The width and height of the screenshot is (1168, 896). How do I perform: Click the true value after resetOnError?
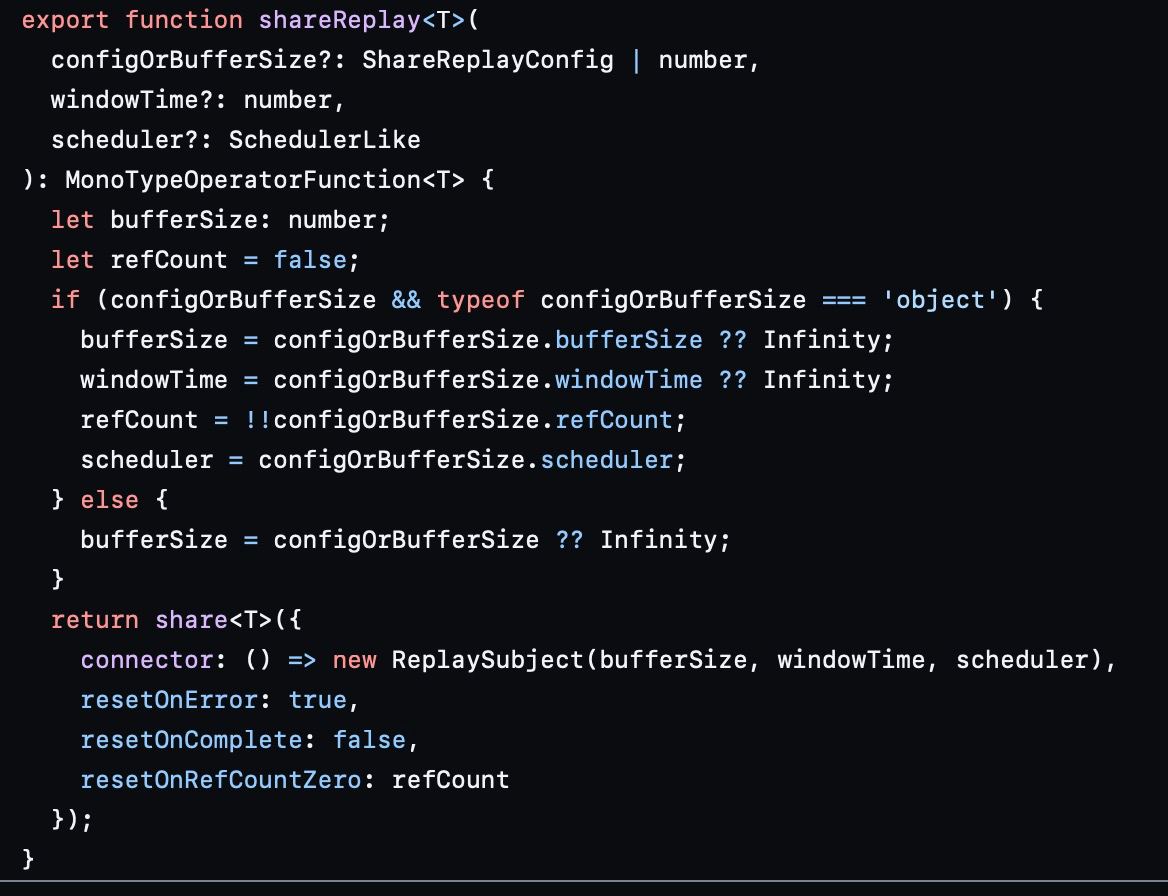[x=318, y=700]
